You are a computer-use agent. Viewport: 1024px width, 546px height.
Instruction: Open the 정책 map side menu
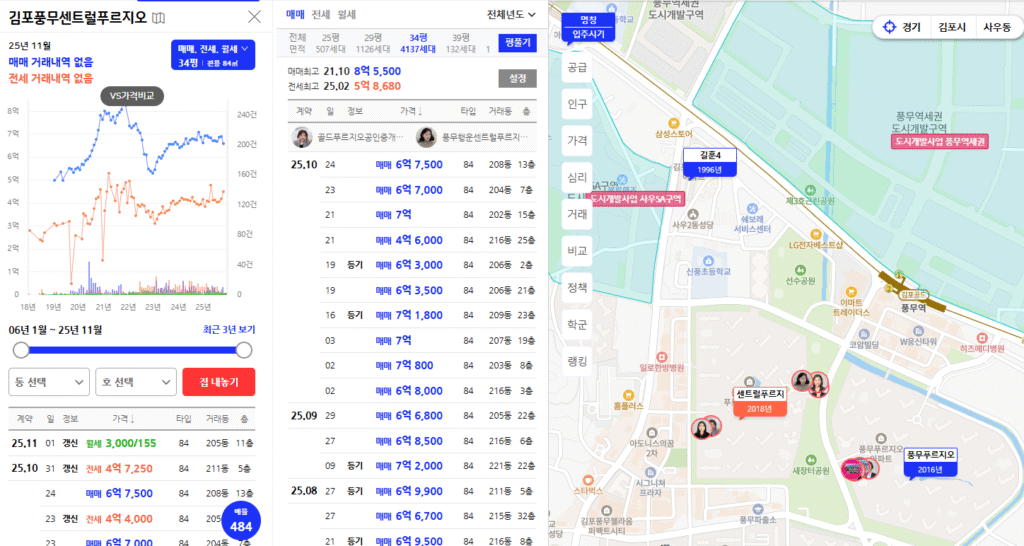tap(577, 287)
